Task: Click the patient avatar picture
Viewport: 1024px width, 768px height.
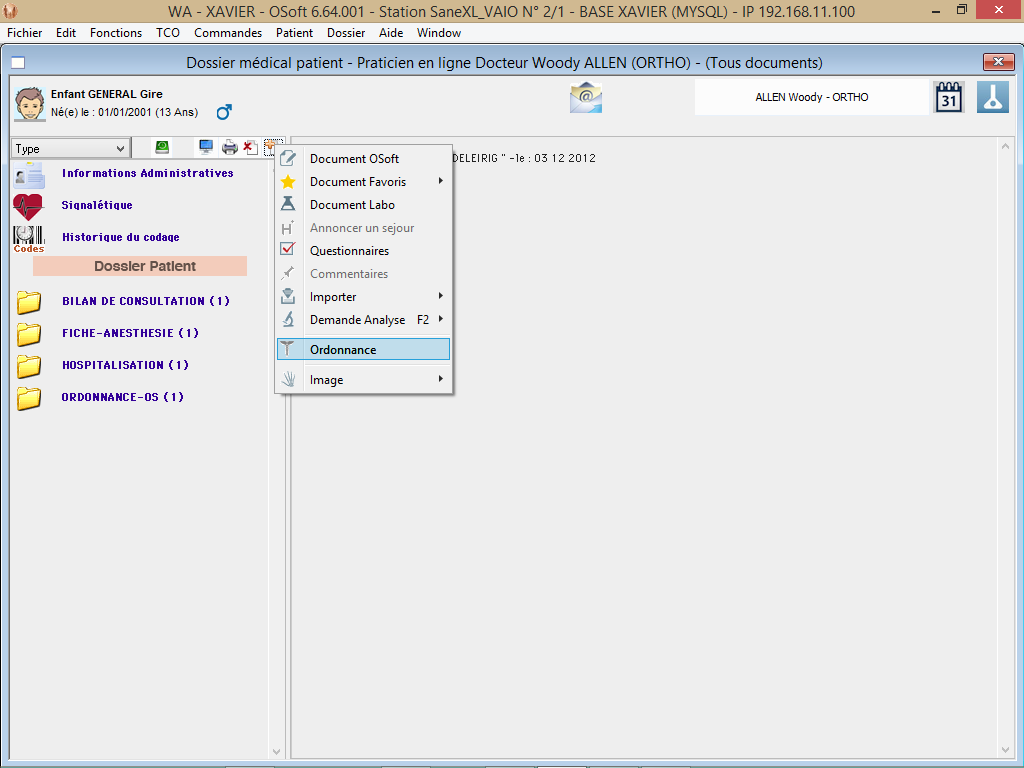Action: coord(29,103)
